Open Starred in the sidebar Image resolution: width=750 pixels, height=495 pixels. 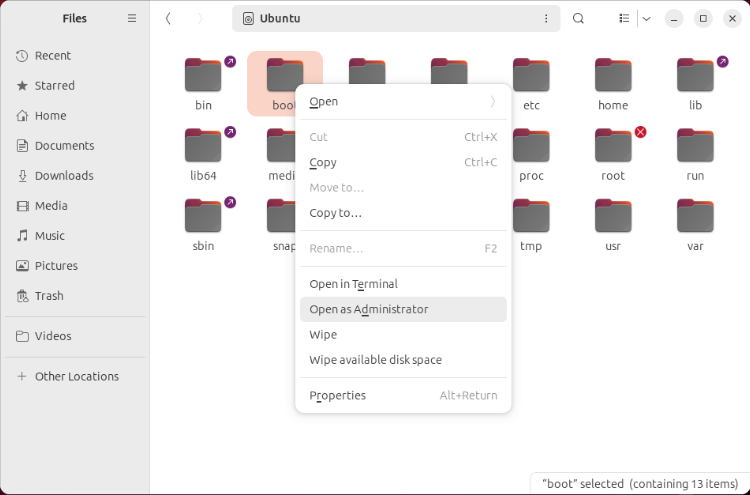point(75,86)
